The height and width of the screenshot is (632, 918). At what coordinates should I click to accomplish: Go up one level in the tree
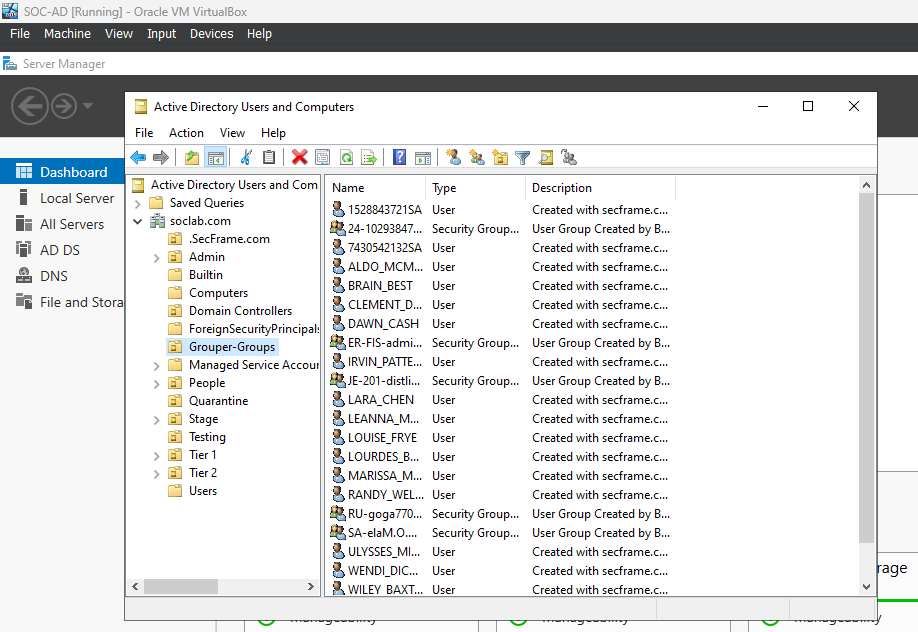coord(191,157)
